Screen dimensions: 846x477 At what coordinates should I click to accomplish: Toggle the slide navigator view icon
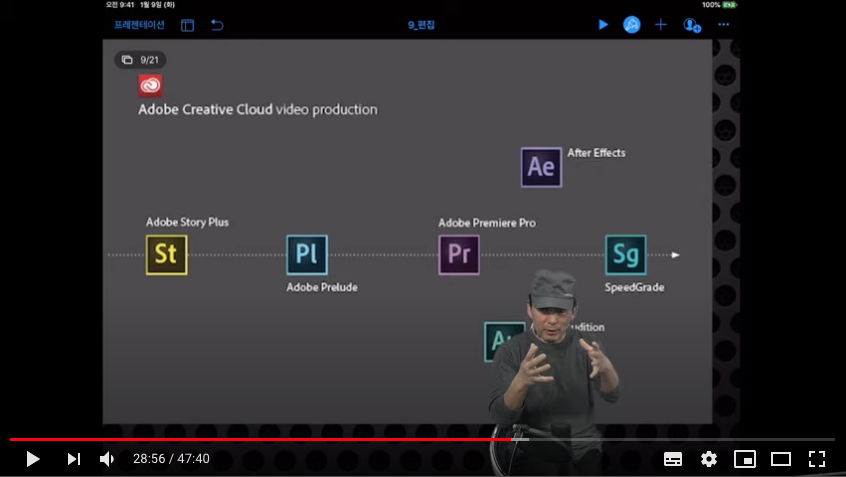[x=187, y=25]
